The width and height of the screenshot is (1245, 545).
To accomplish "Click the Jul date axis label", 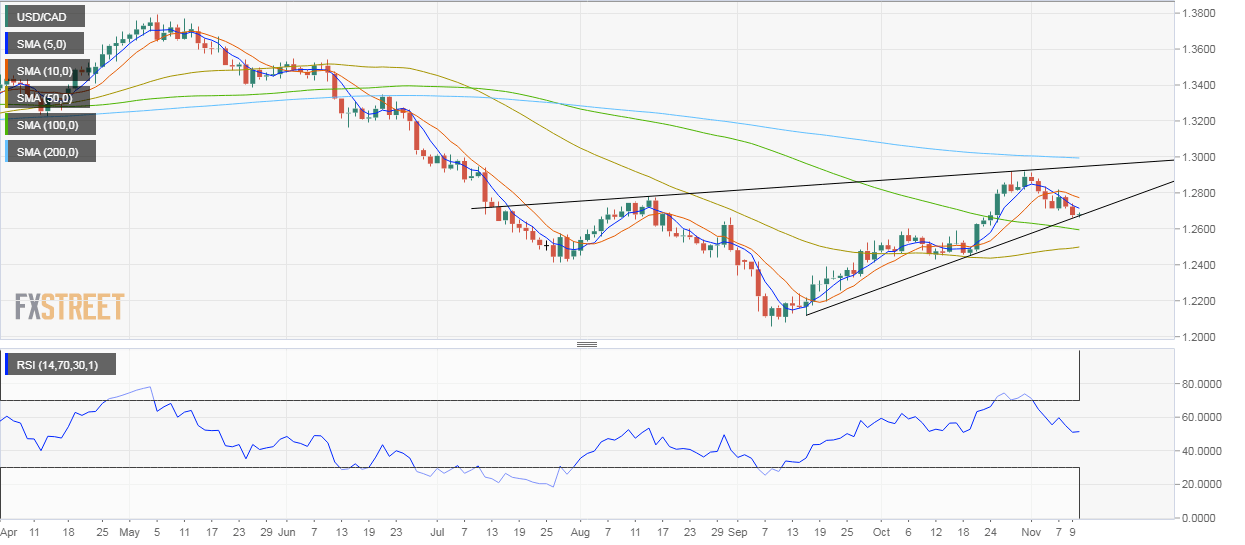I will (x=438, y=534).
